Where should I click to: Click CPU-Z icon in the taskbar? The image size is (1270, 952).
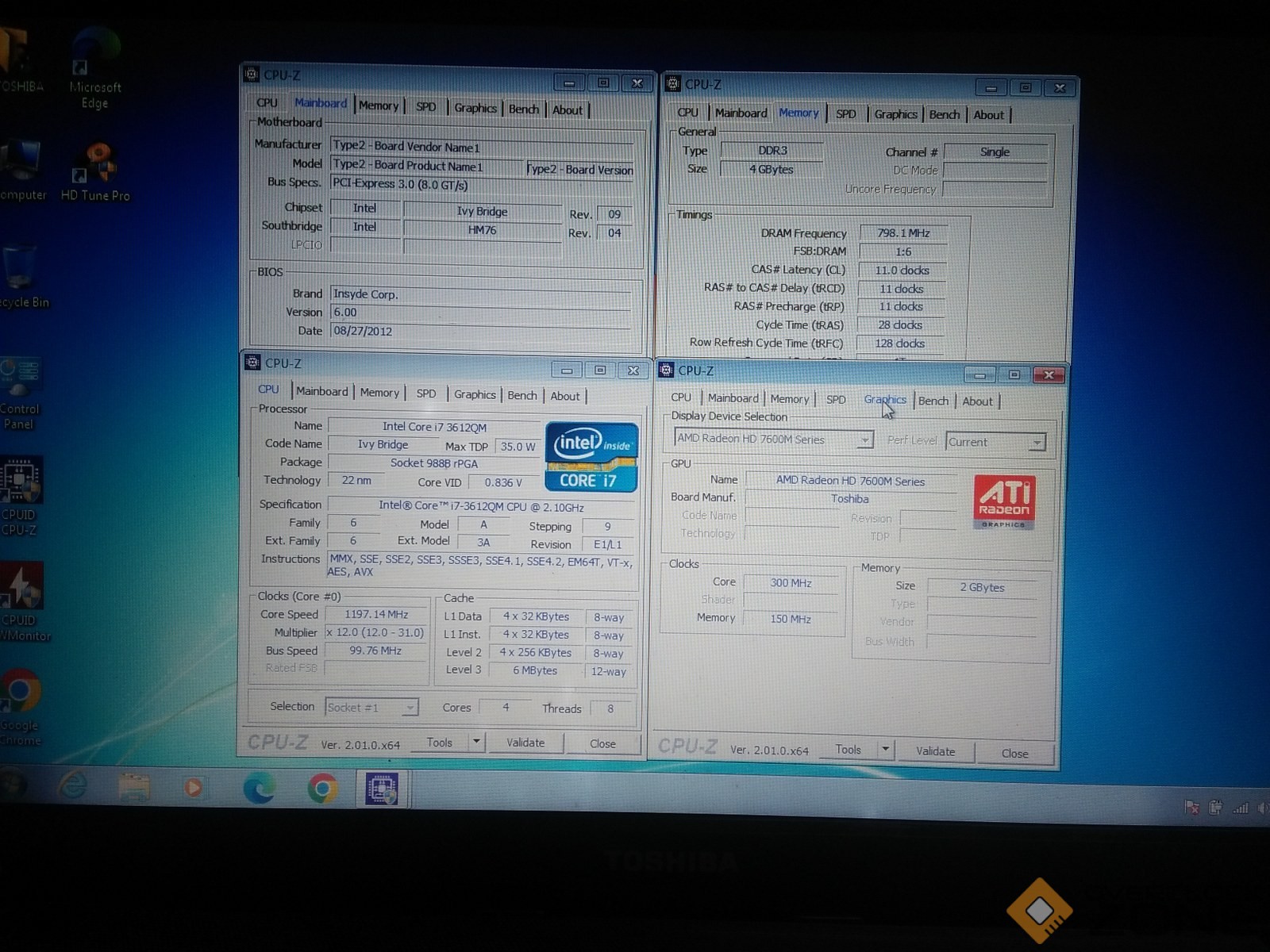pos(382,788)
